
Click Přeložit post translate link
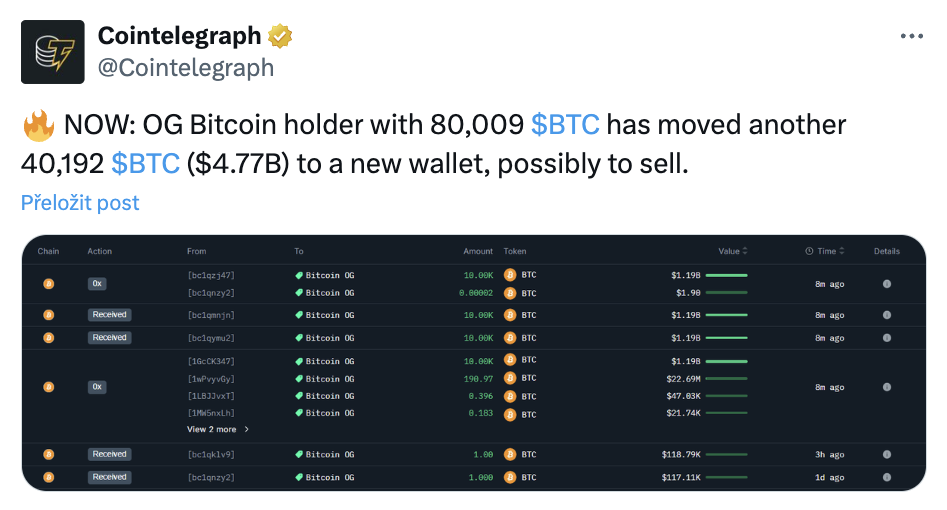(80, 202)
